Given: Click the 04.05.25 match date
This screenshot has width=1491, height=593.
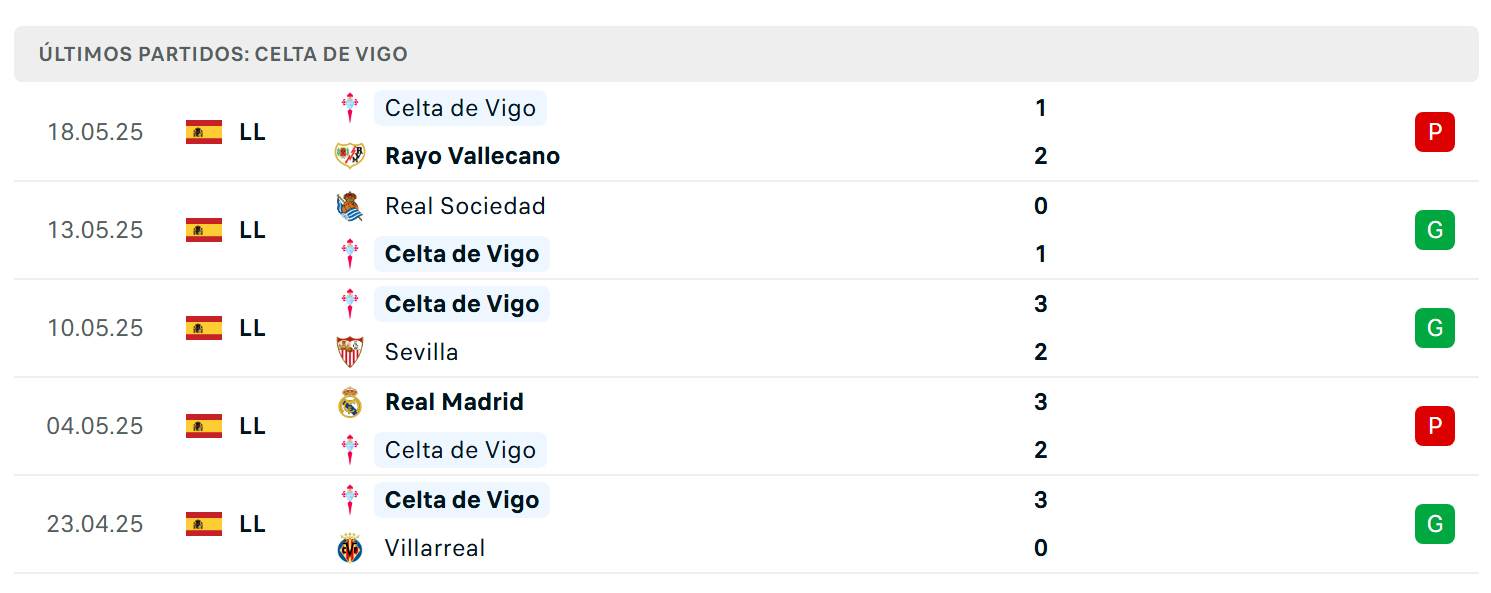Looking at the screenshot, I should 95,426.
